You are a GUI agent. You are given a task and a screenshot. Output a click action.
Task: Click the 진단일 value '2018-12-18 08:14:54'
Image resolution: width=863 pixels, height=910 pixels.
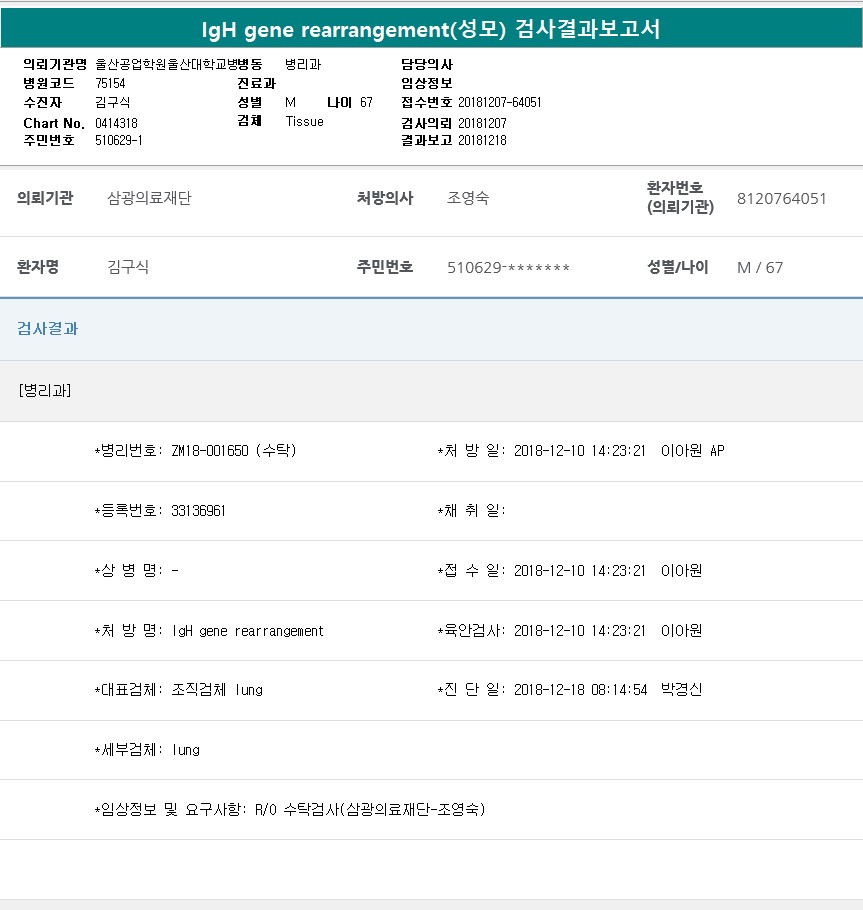click(x=580, y=689)
